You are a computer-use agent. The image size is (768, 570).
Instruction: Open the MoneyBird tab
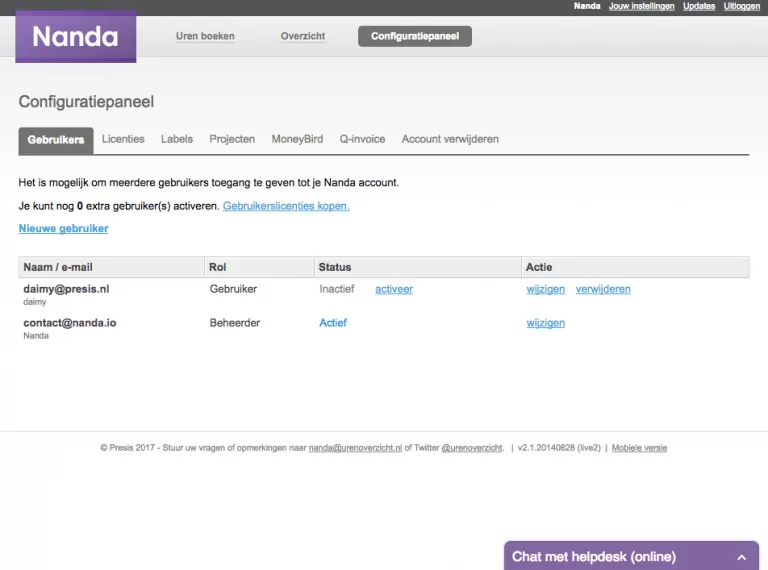coord(297,139)
